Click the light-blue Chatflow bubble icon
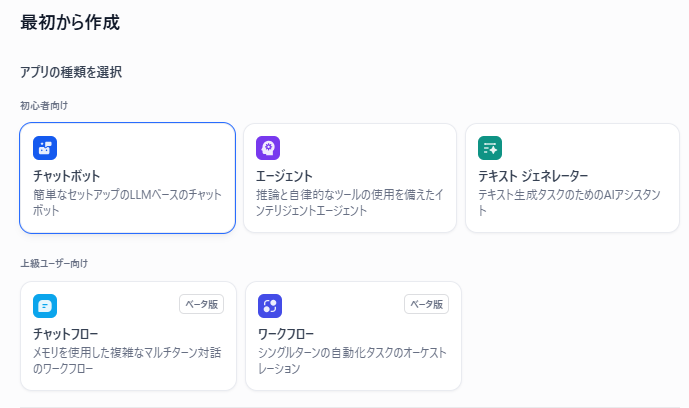 45,306
